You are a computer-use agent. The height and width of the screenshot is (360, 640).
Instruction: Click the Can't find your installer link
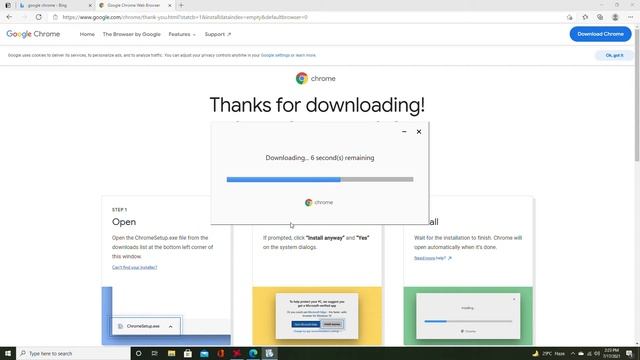pos(134,267)
